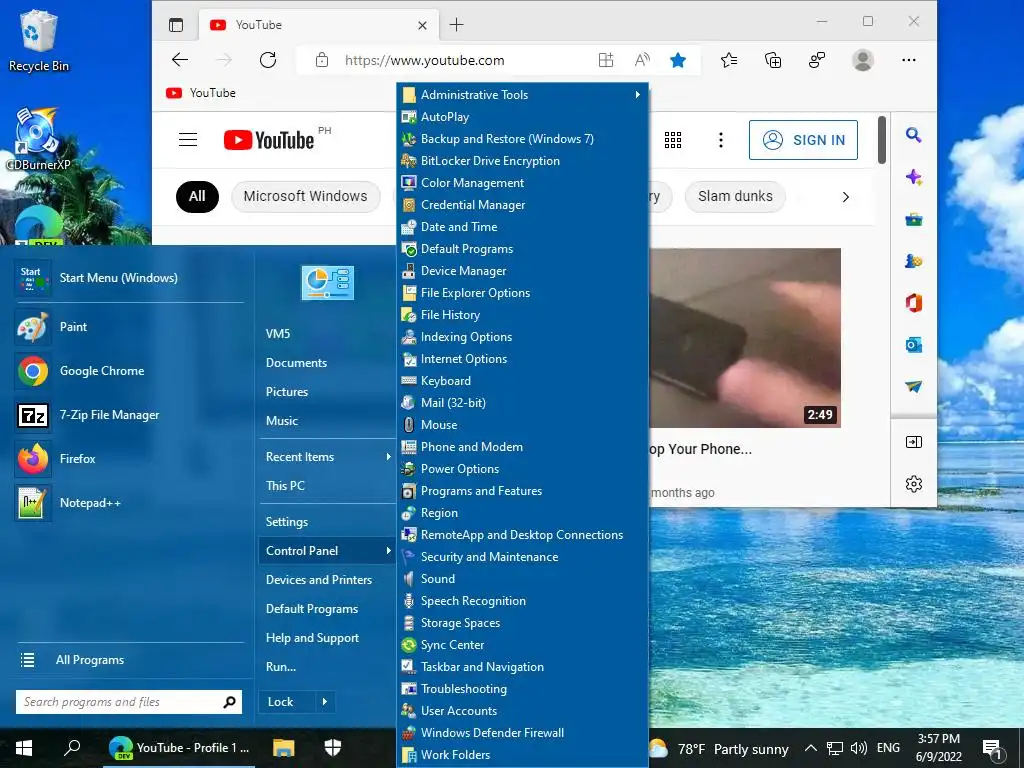Open Device Manager from Control Panel list
This screenshot has height=768, width=1024.
coord(522,270)
